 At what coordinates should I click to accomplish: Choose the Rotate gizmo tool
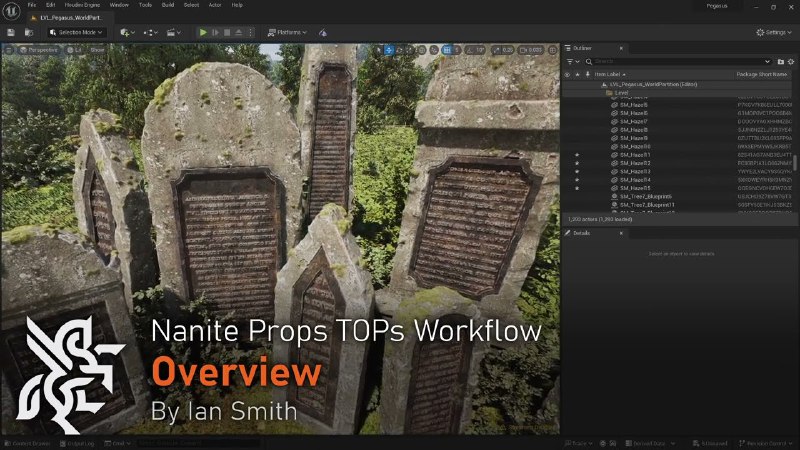tap(399, 50)
